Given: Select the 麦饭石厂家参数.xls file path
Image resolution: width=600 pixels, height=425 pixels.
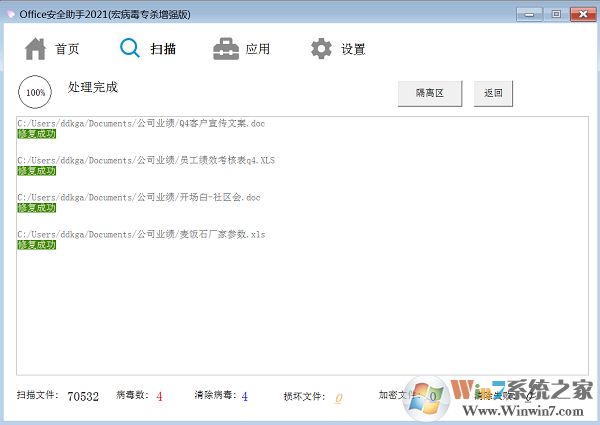Looking at the screenshot, I should pos(141,234).
